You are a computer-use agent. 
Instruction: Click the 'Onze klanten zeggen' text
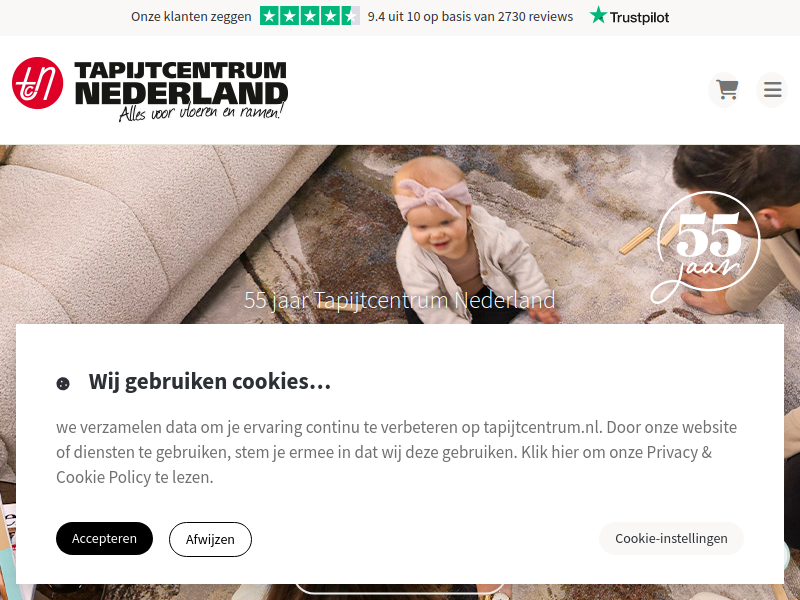[x=191, y=17]
